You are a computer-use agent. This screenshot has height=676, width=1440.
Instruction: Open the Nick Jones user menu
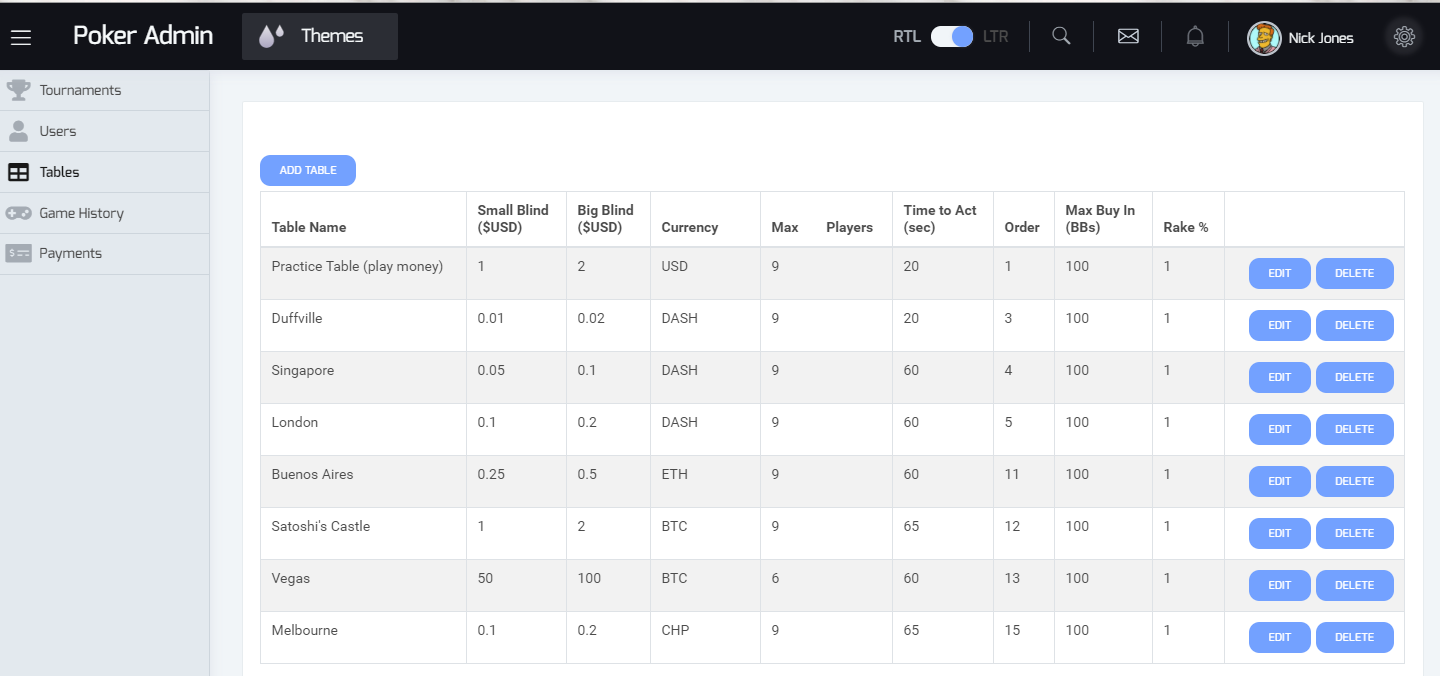tap(1320, 38)
